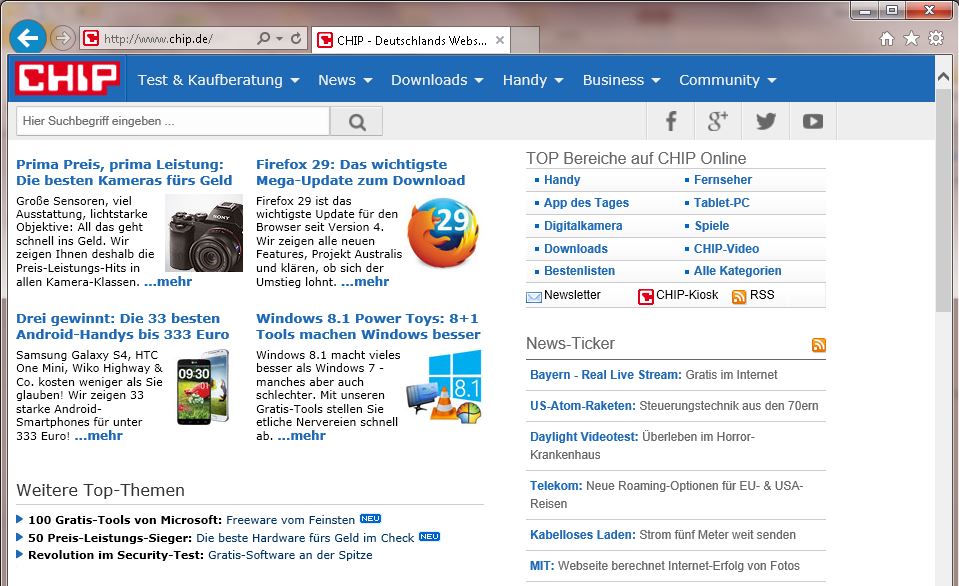The width and height of the screenshot is (959, 586).
Task: Click the Firefox 29 logo image
Action: (443, 232)
